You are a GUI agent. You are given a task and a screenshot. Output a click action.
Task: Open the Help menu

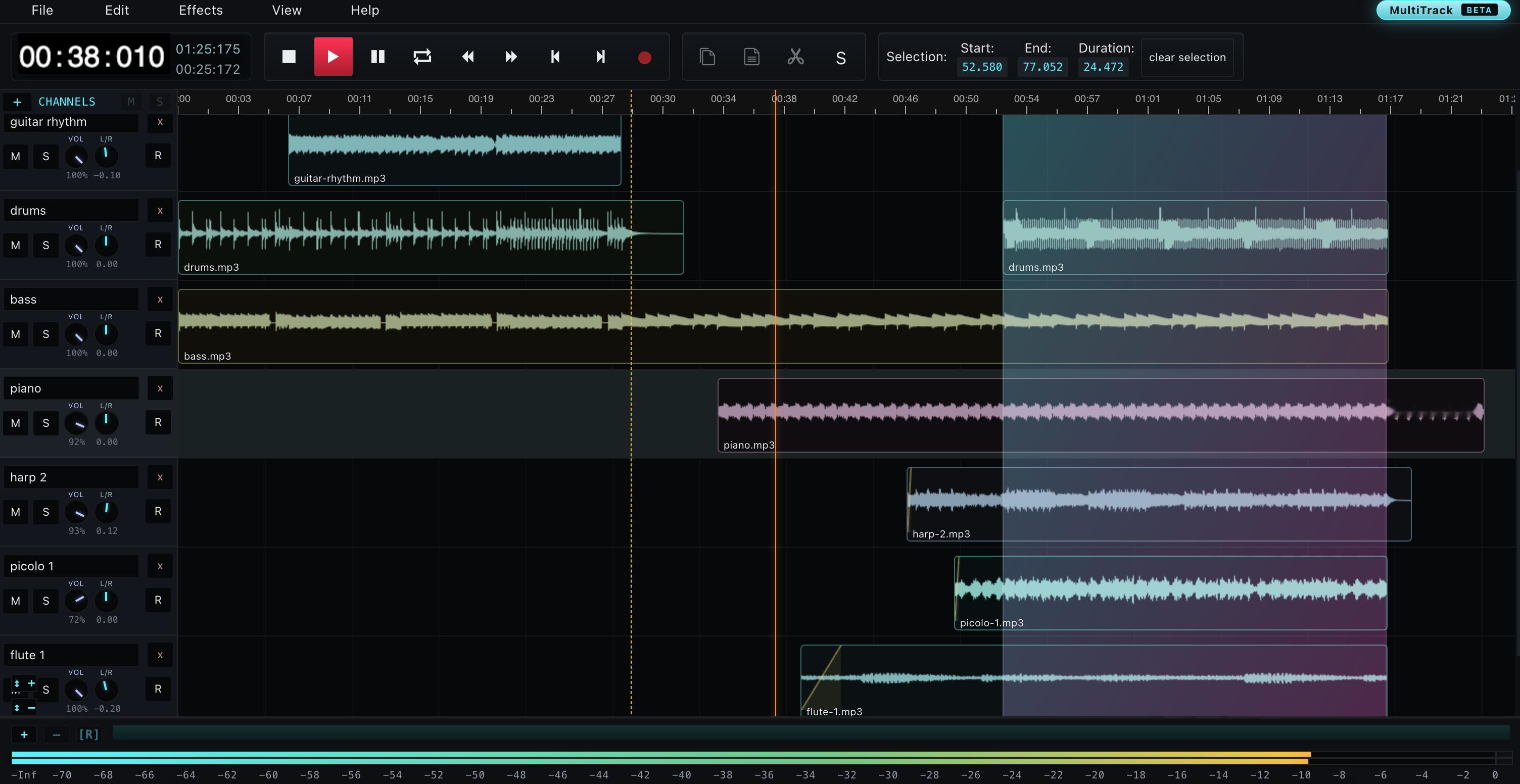[365, 10]
